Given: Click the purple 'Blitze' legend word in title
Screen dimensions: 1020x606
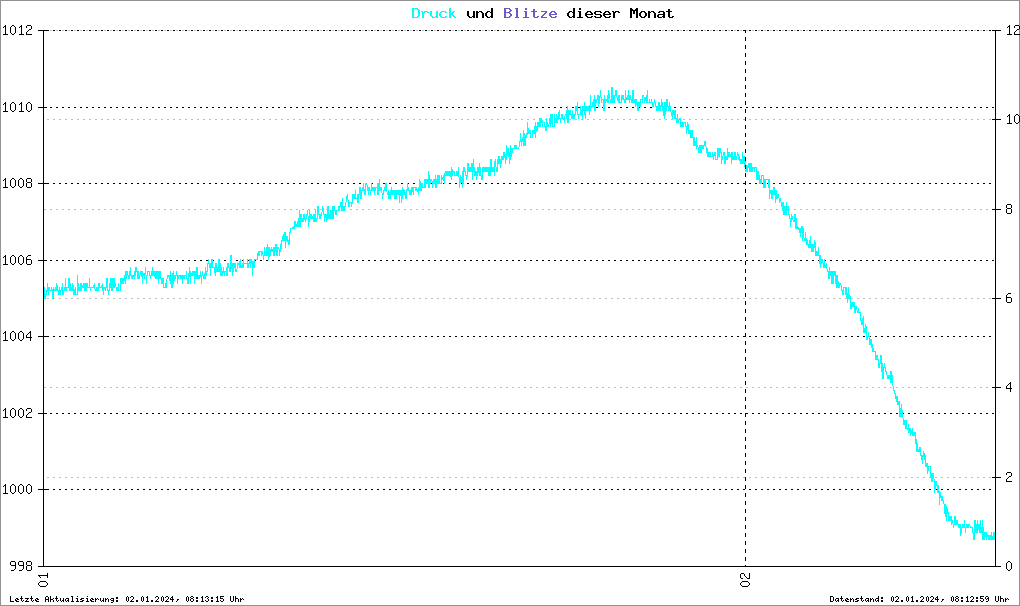Looking at the screenshot, I should point(524,13).
